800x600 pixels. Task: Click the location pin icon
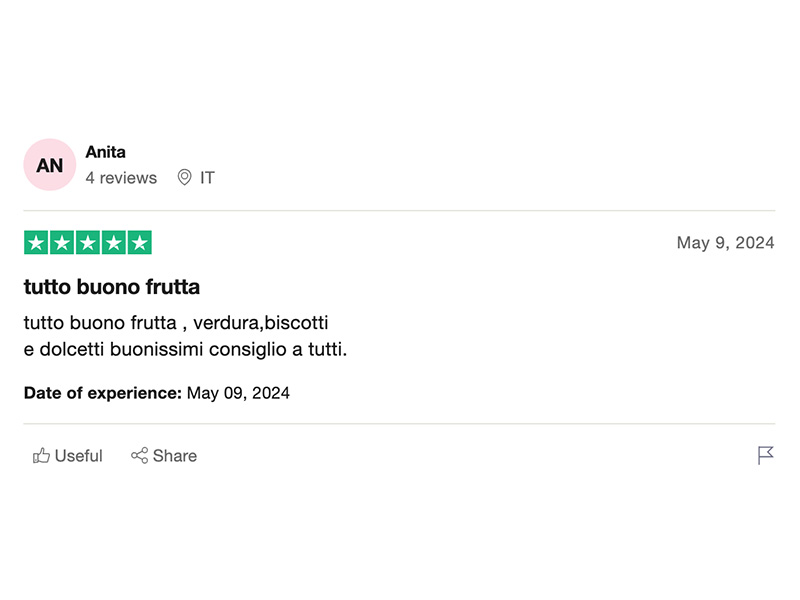click(184, 178)
